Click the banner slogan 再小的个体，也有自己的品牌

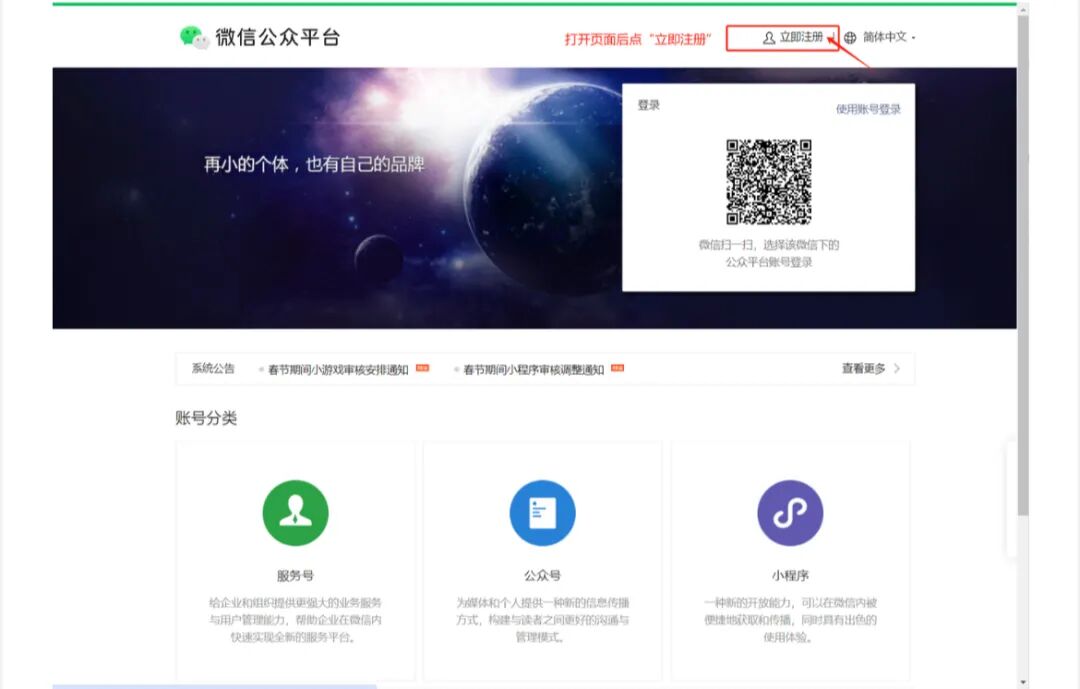314,165
